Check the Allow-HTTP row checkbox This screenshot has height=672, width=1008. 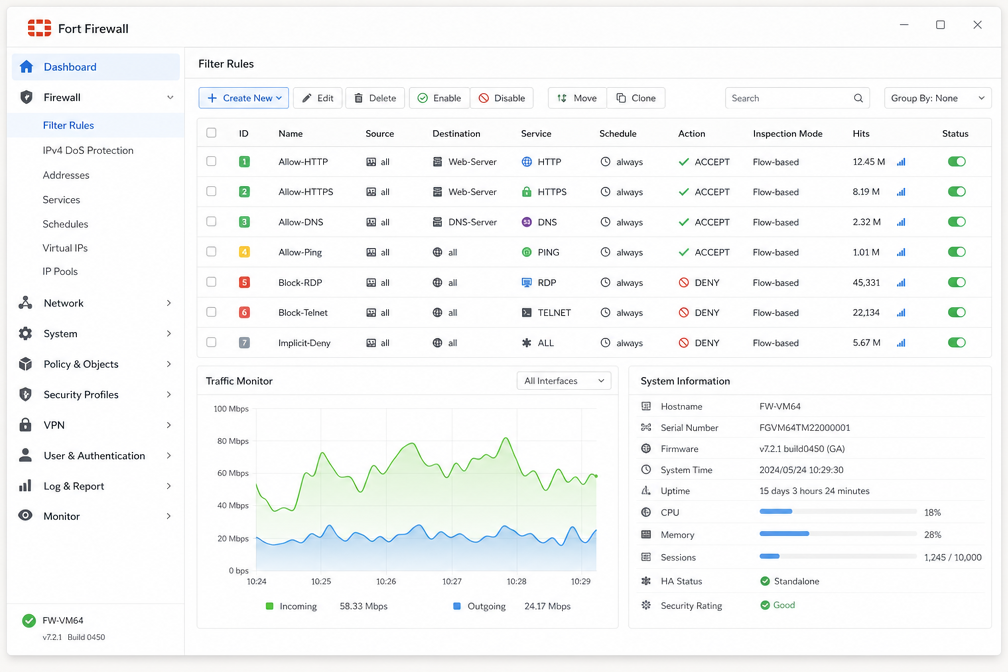coord(212,161)
